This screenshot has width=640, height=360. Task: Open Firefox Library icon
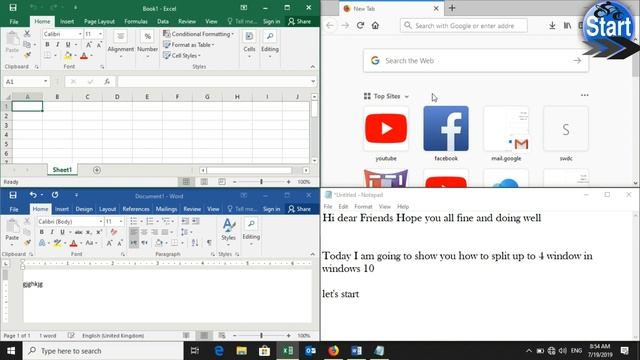click(x=567, y=25)
